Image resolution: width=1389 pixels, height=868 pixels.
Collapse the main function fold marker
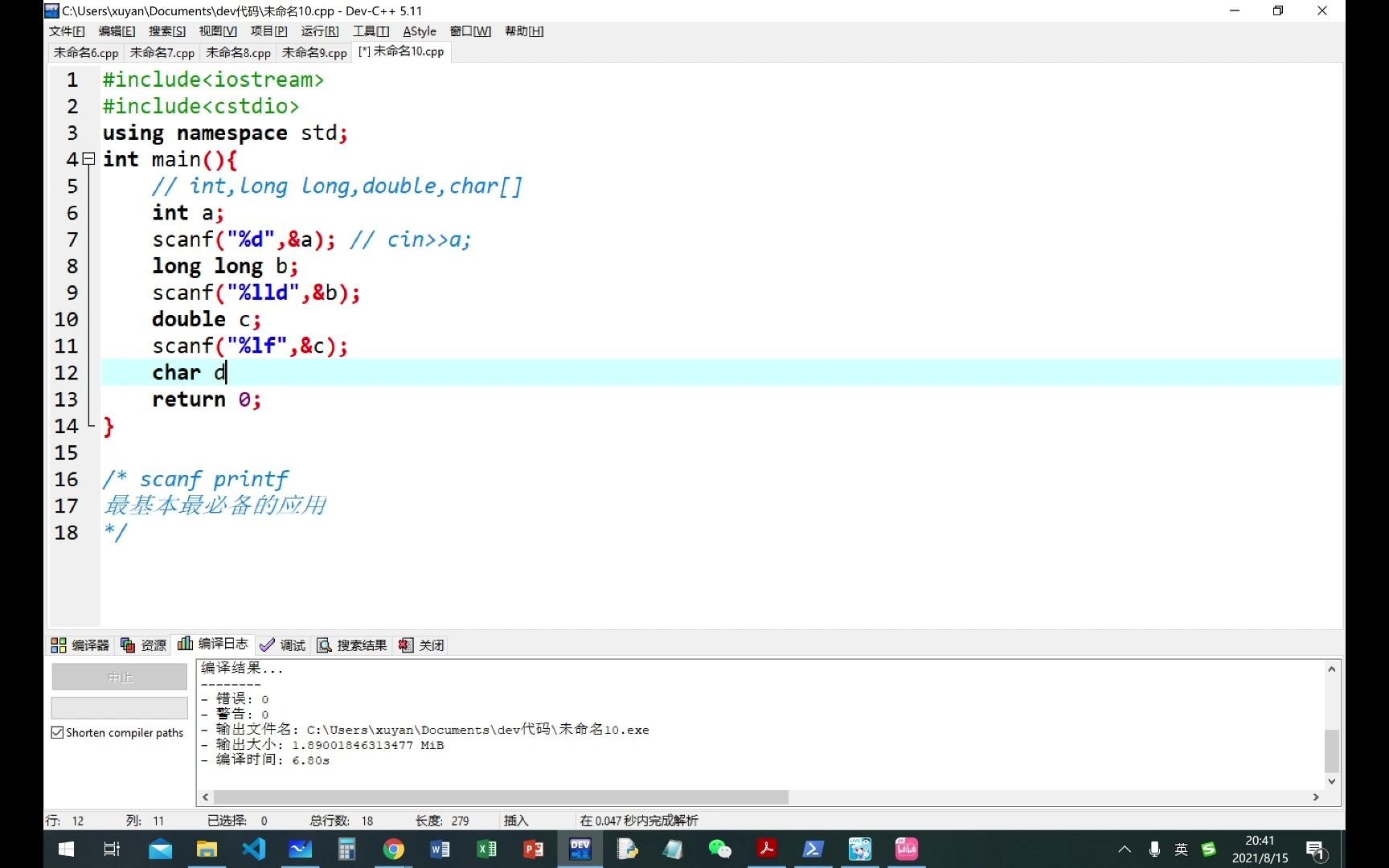tap(88, 159)
